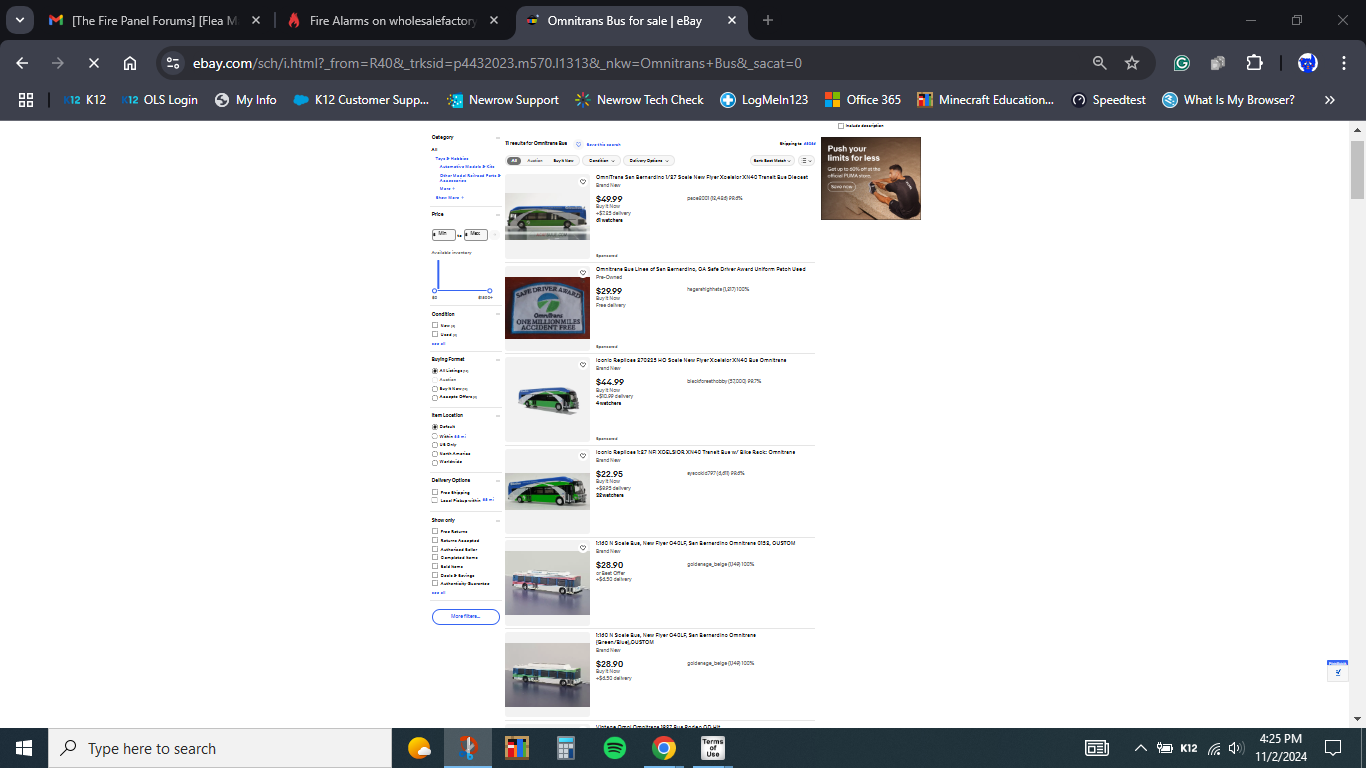Click the heart icon next to Save this search
The image size is (1366, 768).
(578, 144)
